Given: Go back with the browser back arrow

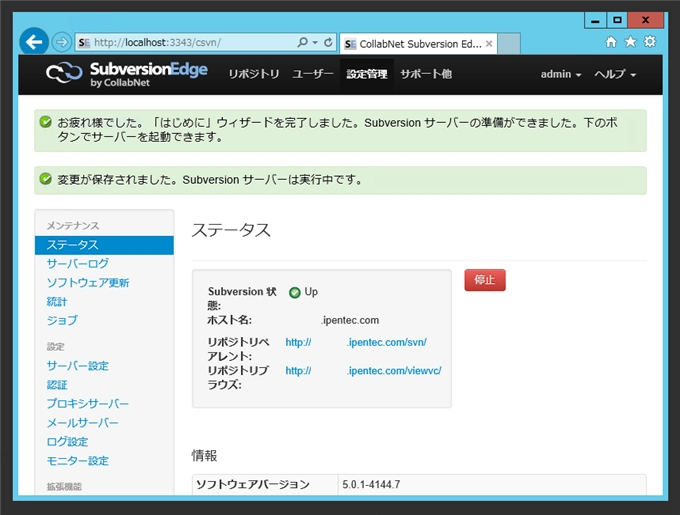Looking at the screenshot, I should click(33, 42).
